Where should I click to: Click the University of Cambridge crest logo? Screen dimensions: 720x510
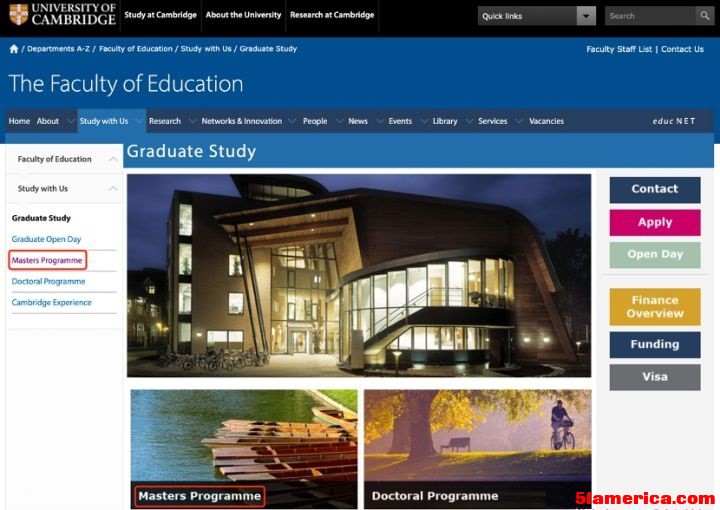[18, 14]
